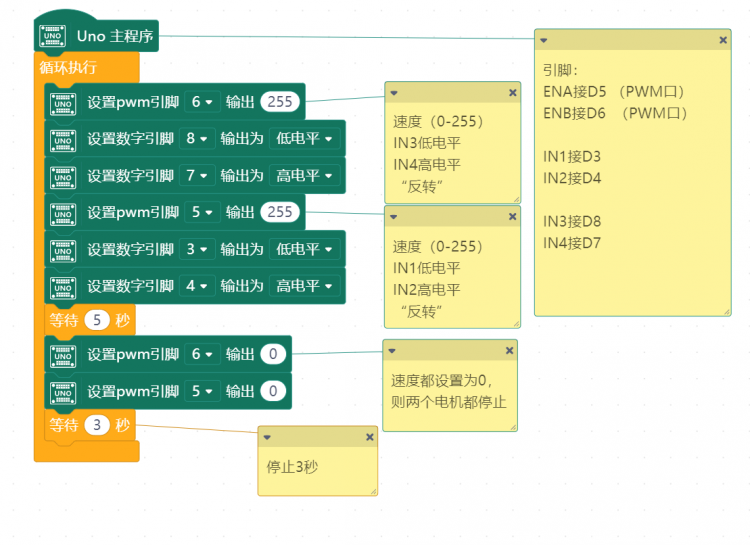Click the UNO icon on the digital pin 3 block
The height and width of the screenshot is (545, 750).
[x=63, y=251]
